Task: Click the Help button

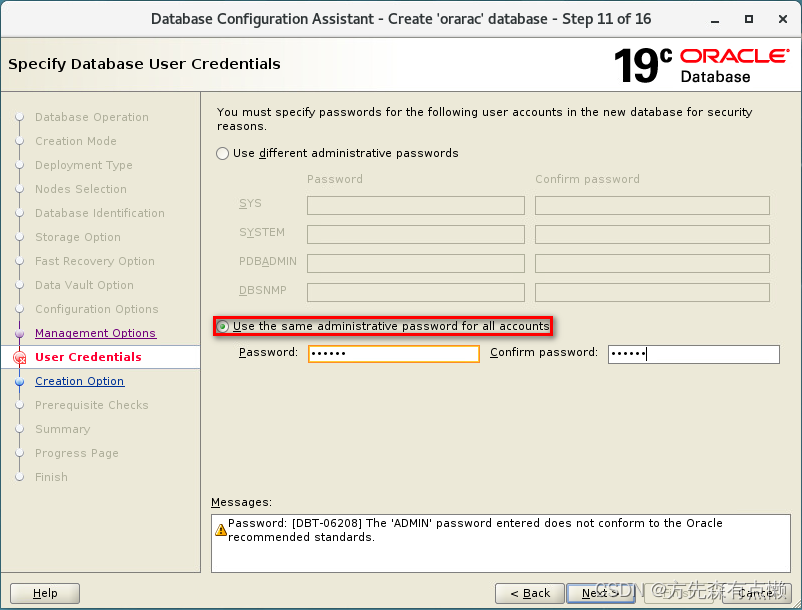Action: click(45, 593)
